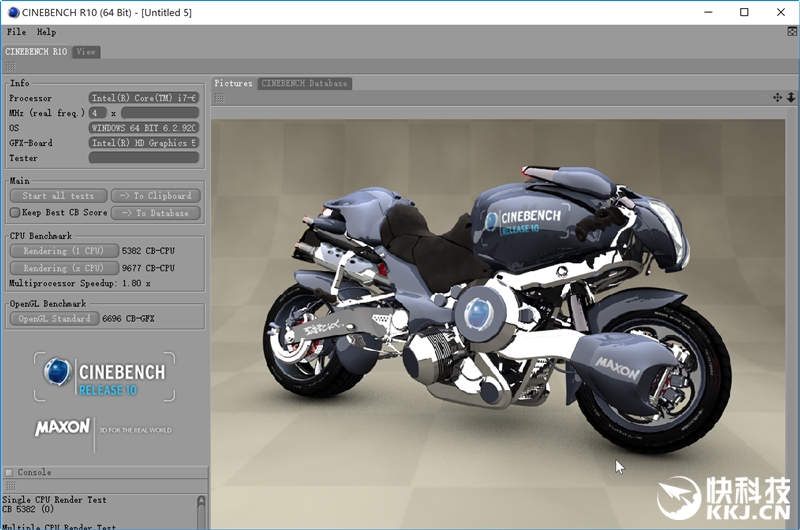The height and width of the screenshot is (530, 800).
Task: Click the grip icon under the Pictures tab
Action: tap(219, 97)
